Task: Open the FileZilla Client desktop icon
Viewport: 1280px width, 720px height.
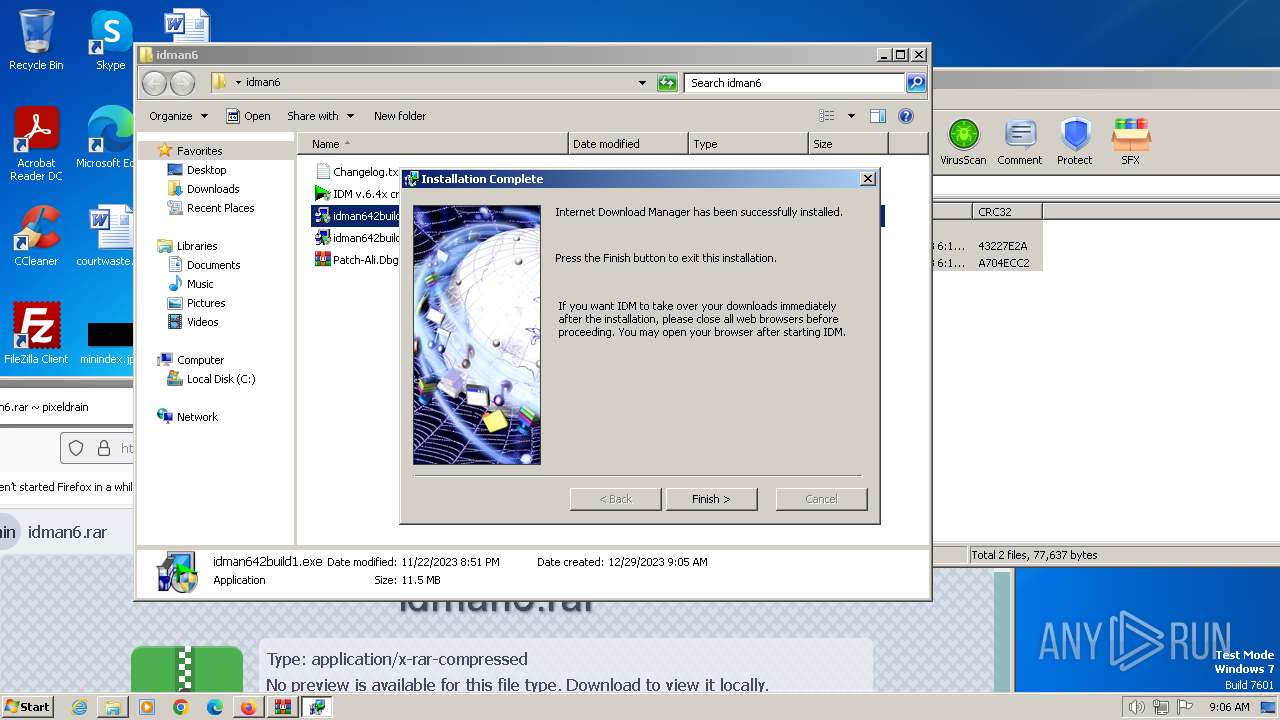Action: pos(36,334)
